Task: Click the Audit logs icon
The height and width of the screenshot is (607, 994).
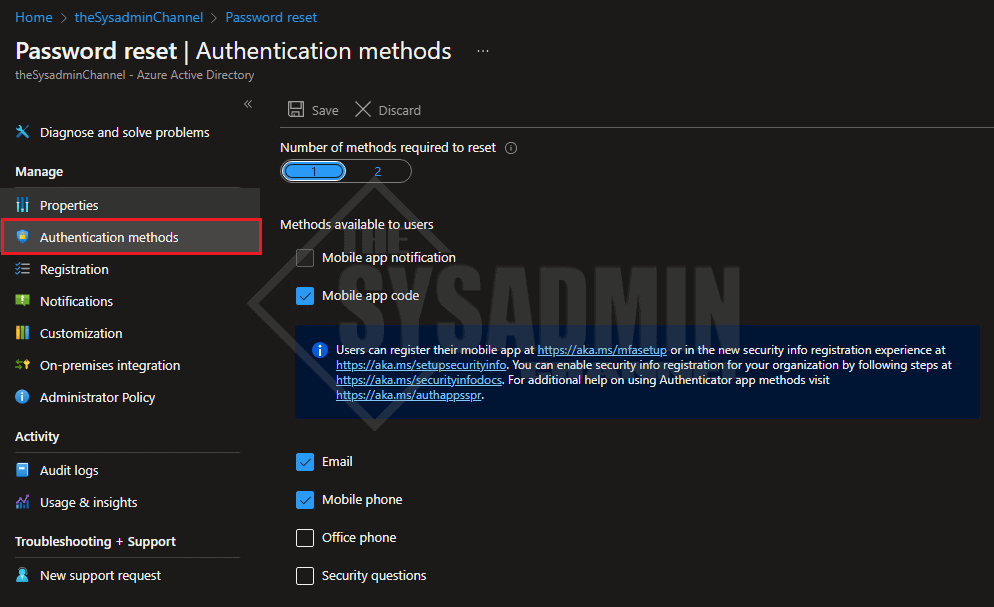Action: point(22,470)
